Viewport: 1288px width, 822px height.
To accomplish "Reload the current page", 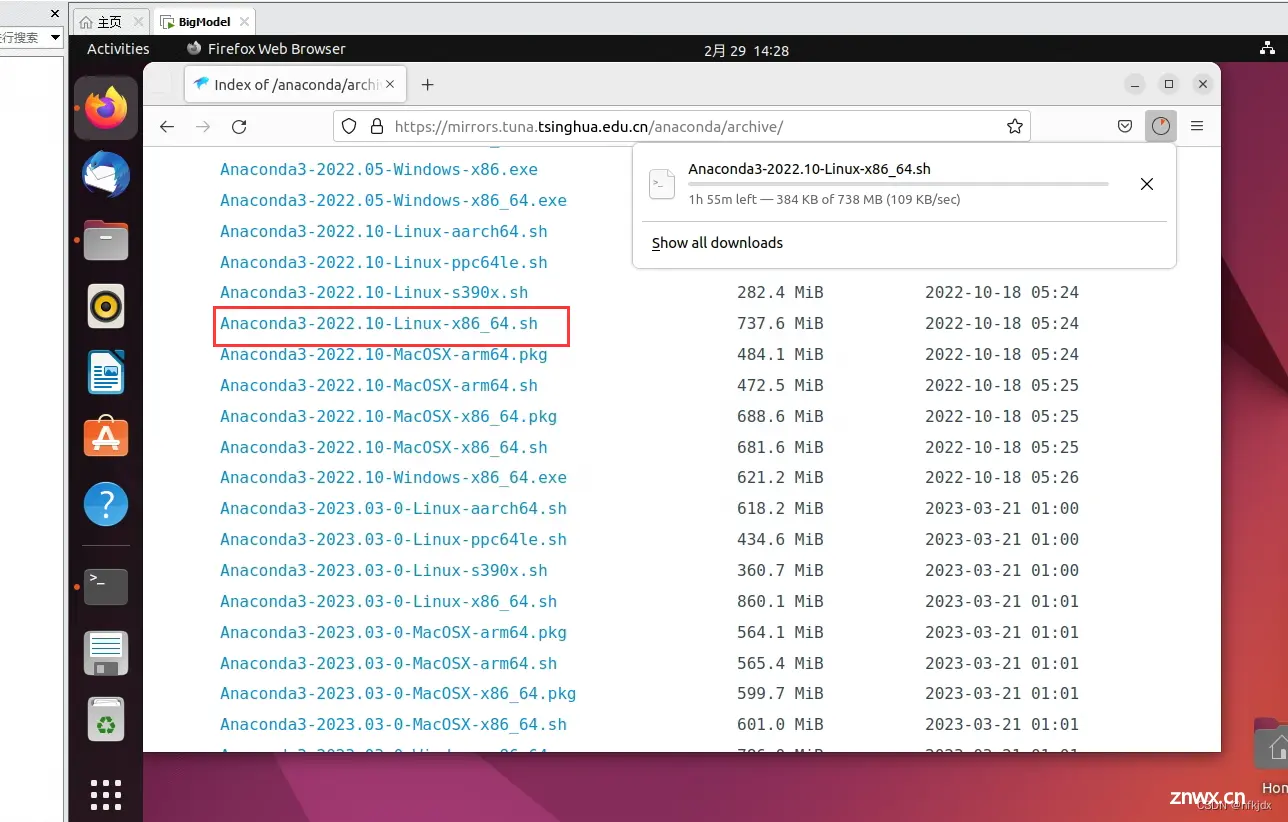I will click(239, 127).
